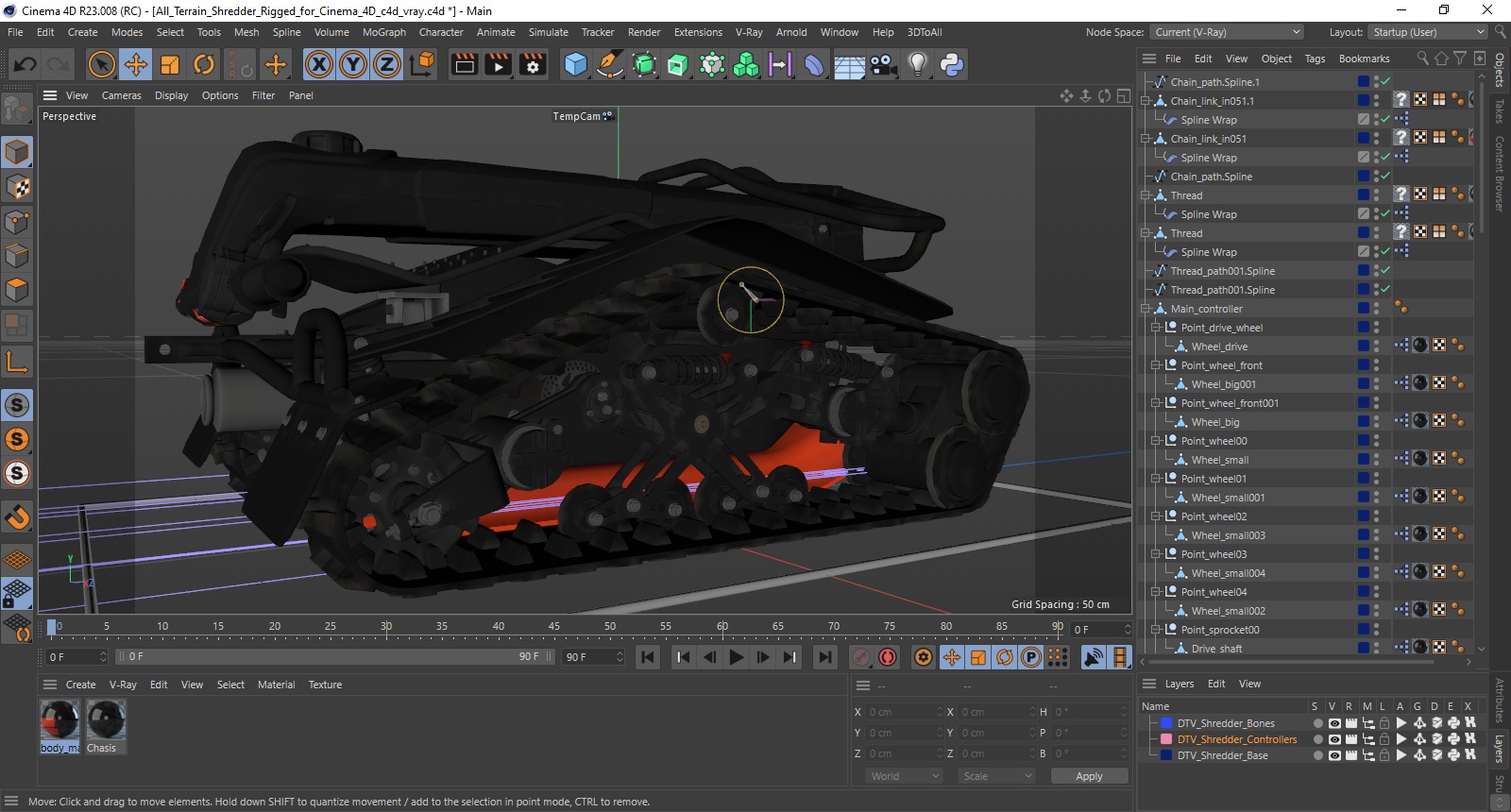Collapse Point_wheel00 hierarchy
The image size is (1511, 812).
[1155, 441]
